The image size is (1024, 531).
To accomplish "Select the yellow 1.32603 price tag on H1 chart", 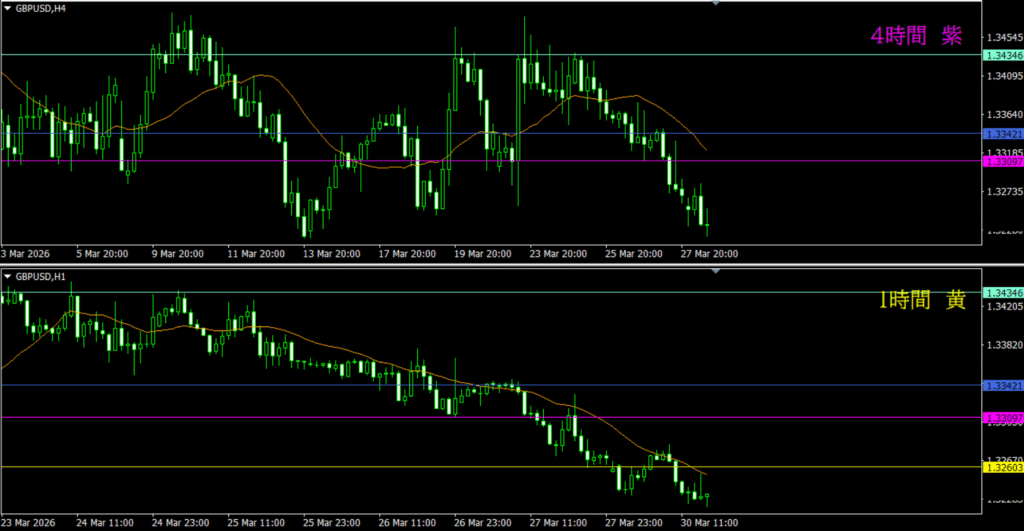I will (1002, 467).
